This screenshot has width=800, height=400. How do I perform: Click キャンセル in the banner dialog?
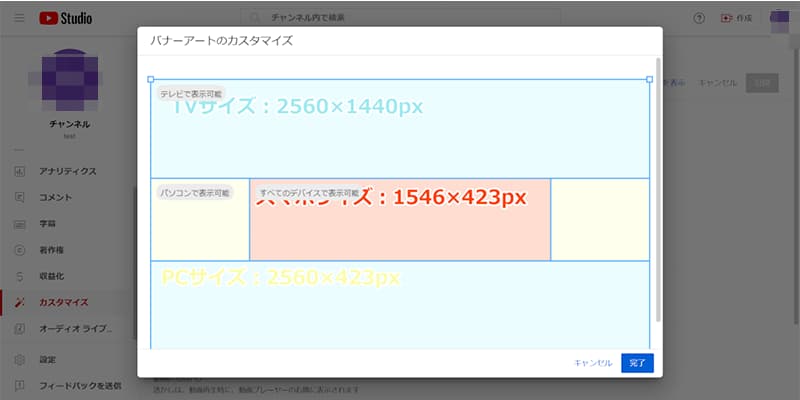(x=593, y=363)
